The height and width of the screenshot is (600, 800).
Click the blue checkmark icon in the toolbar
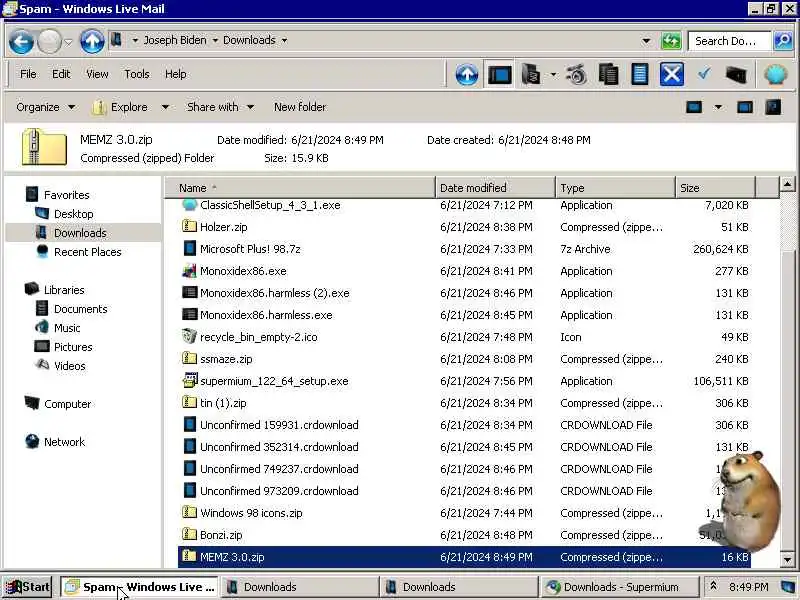point(704,74)
